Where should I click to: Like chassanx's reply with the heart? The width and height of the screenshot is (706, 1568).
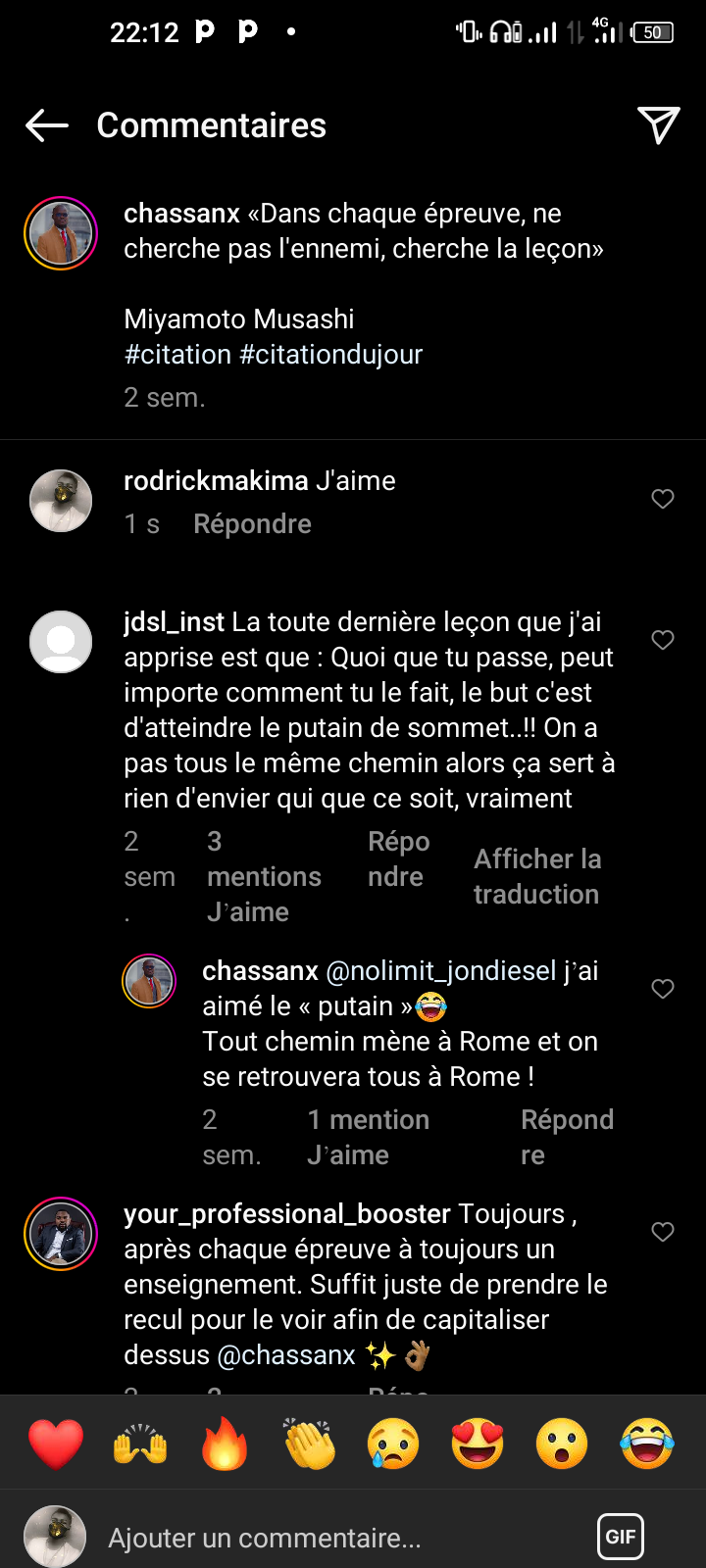(x=663, y=989)
